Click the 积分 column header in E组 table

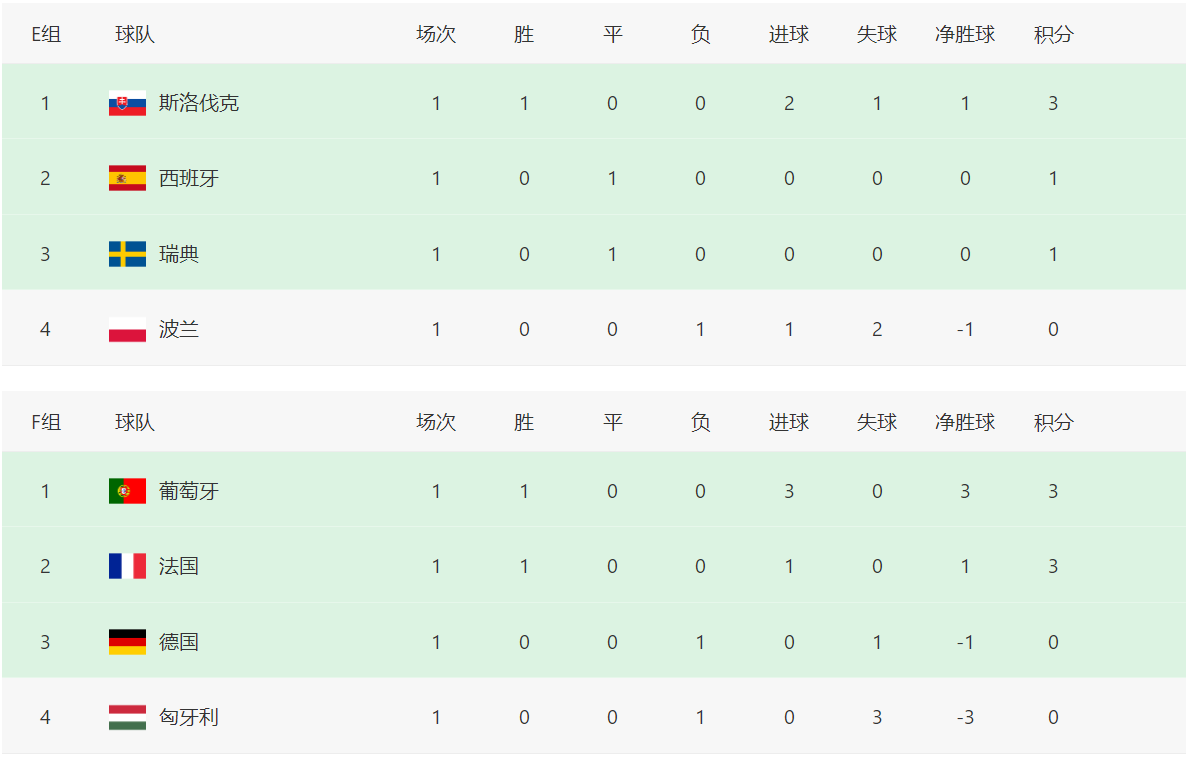1053,34
